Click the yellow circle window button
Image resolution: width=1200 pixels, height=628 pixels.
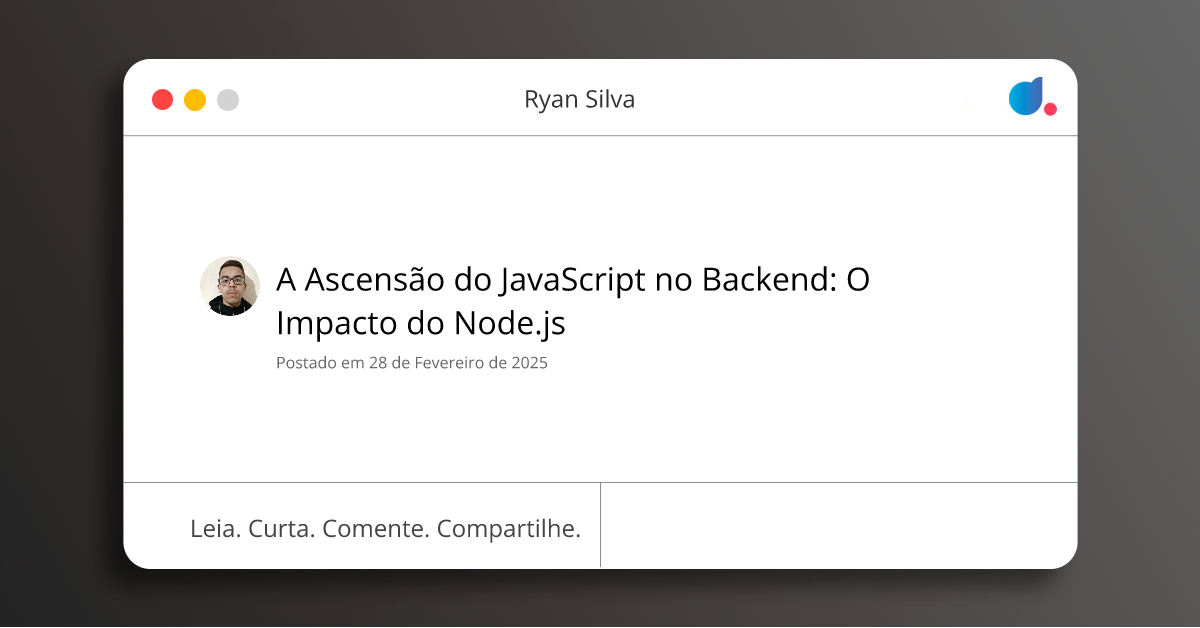coord(195,100)
